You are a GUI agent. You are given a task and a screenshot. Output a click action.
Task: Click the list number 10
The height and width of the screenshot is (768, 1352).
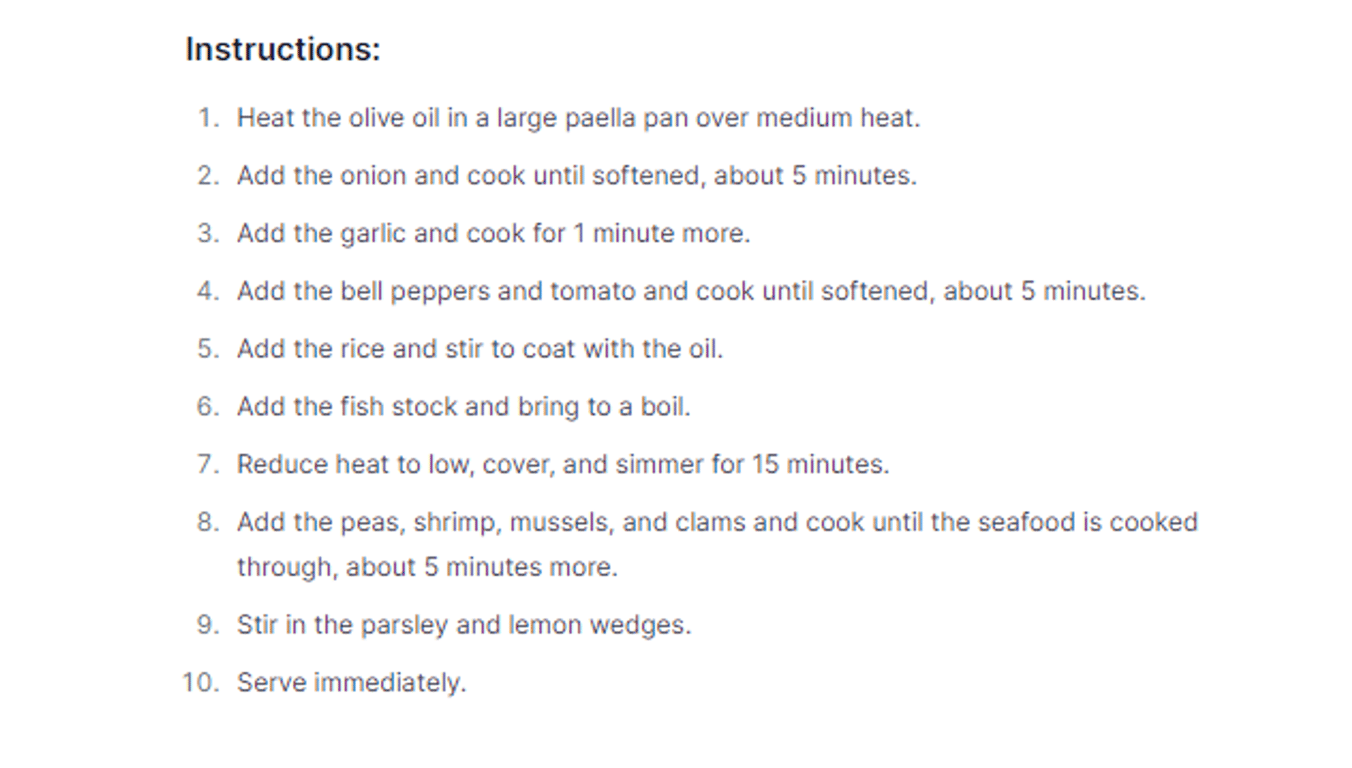pos(200,684)
